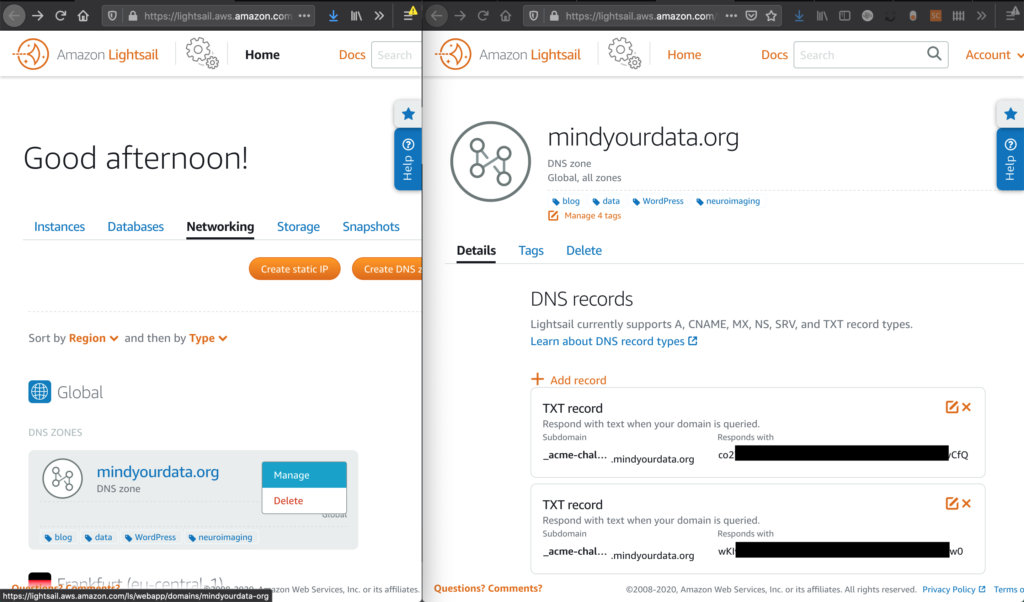Click the blue star tab in the left window
The image size is (1024, 602).
(408, 114)
